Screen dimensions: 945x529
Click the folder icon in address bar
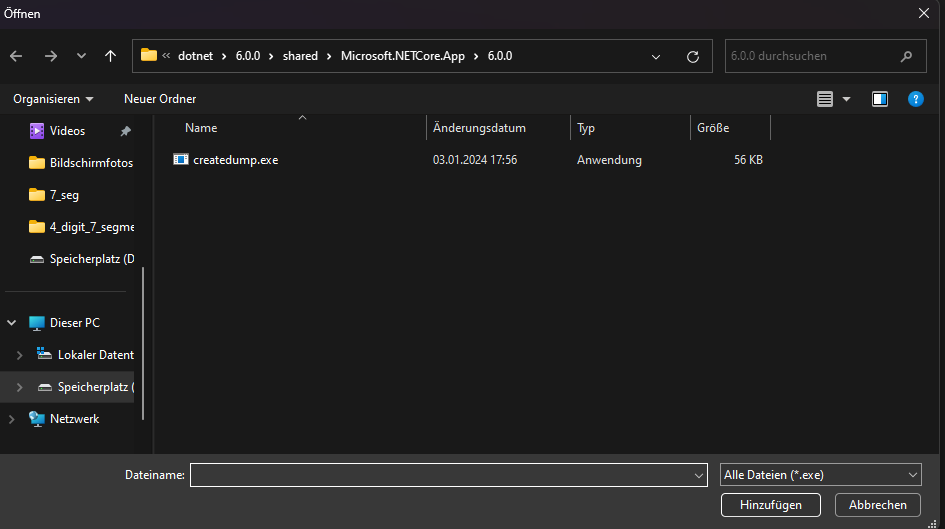coord(148,55)
